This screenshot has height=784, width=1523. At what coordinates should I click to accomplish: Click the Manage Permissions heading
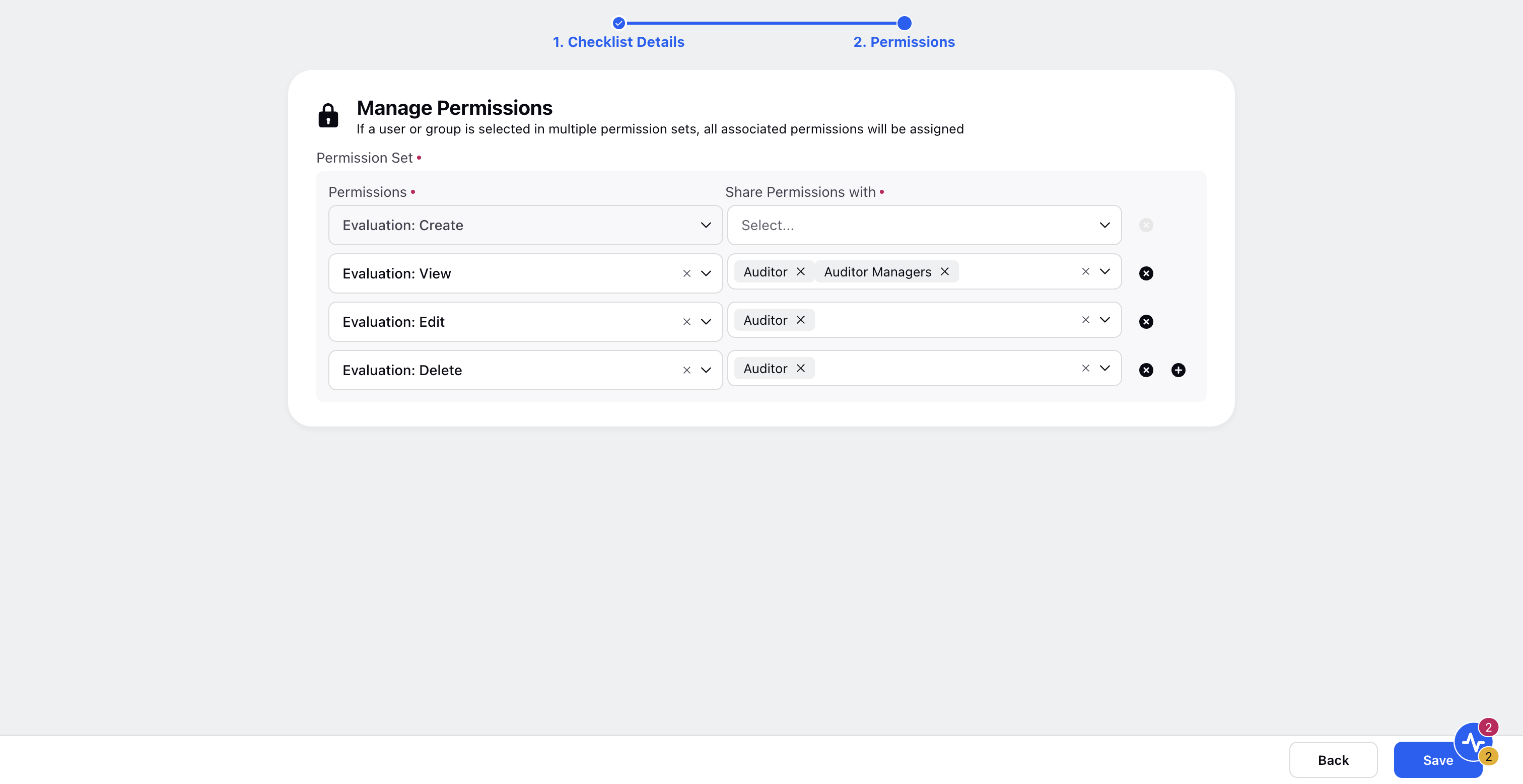click(x=454, y=108)
